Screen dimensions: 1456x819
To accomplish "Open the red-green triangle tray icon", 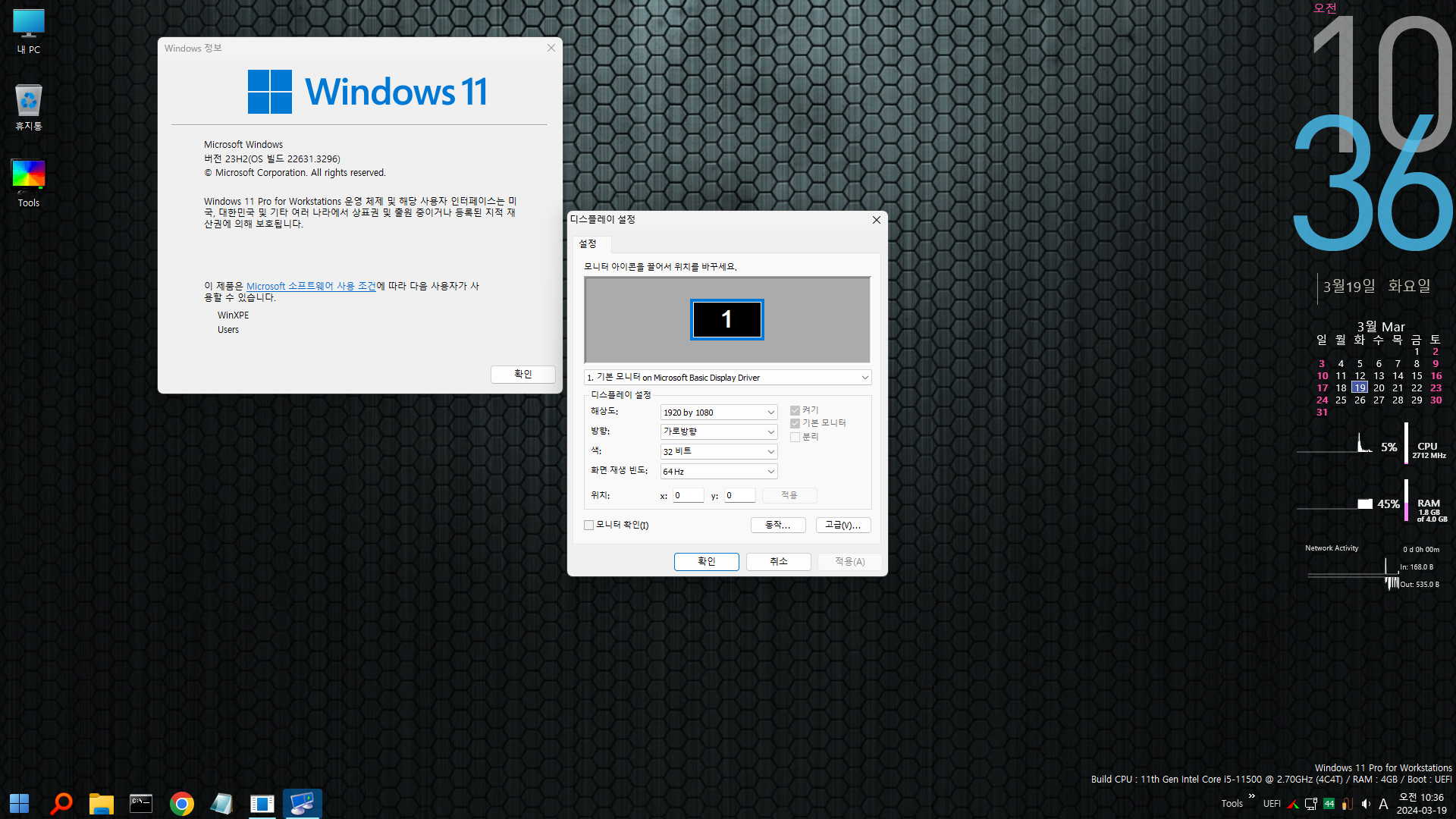I will tap(1293, 804).
